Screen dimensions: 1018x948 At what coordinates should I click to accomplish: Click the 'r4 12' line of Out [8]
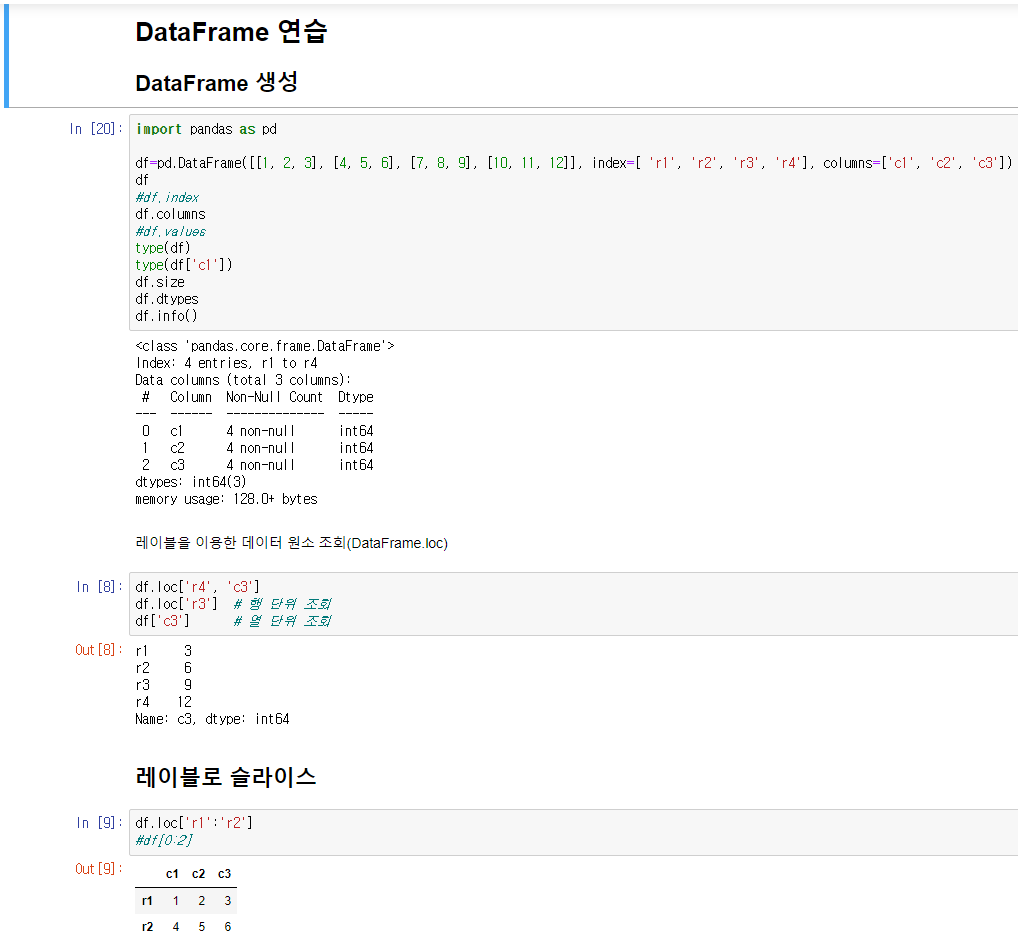pos(164,702)
